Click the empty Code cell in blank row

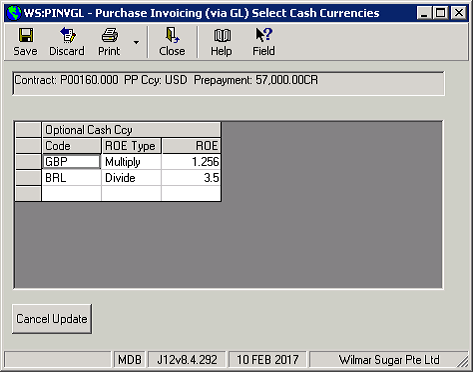(71, 193)
